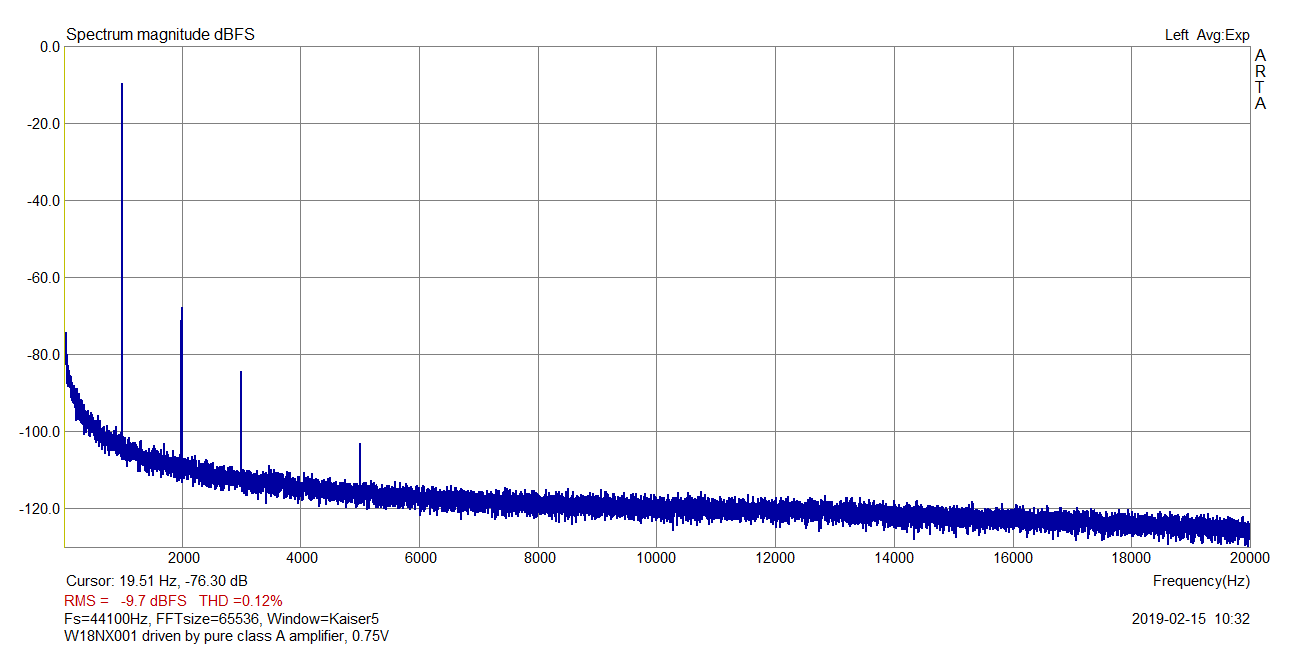The width and height of the screenshot is (1314, 648).
Task: Click the 5000 Hz fifth harmonic peak
Action: pos(360,462)
